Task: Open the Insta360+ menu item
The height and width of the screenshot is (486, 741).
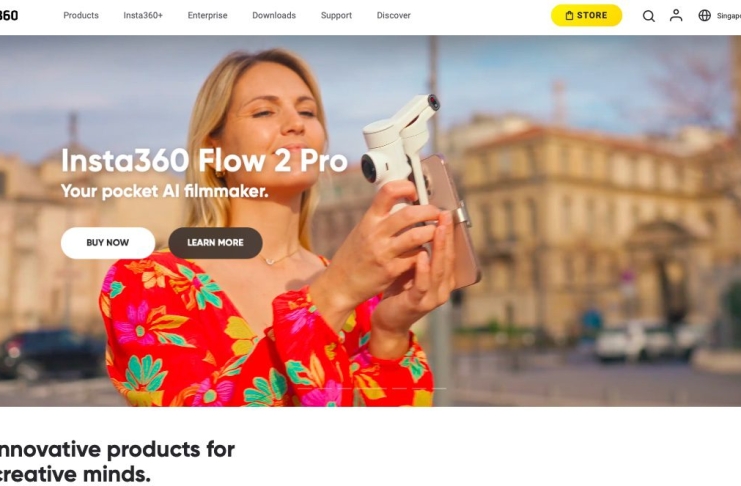Action: [x=143, y=15]
